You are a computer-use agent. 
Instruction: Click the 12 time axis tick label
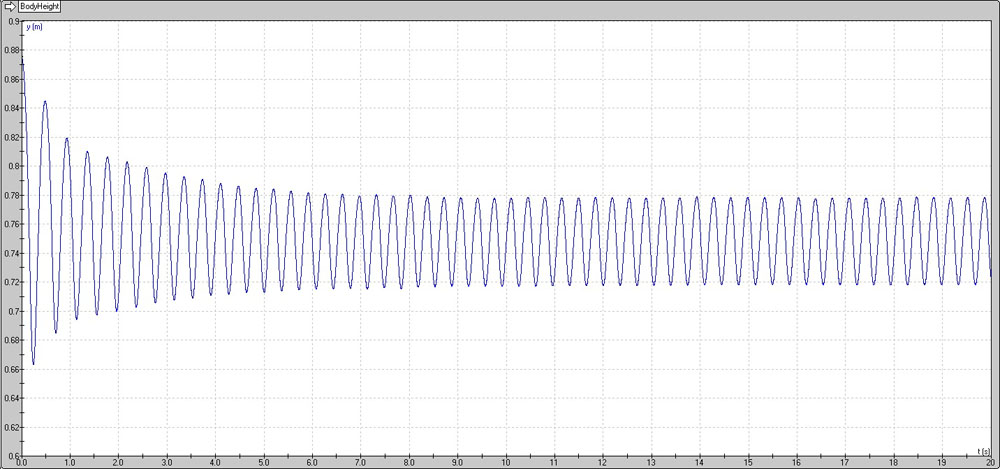603,462
